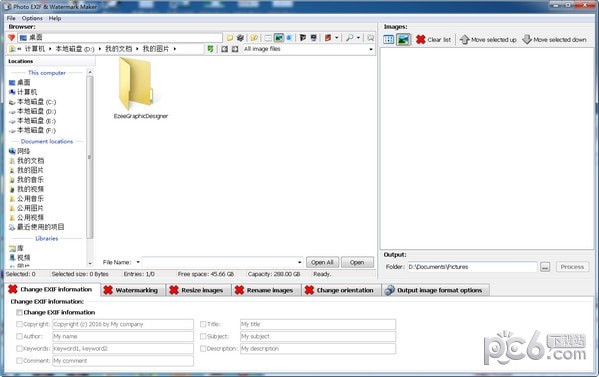Click the Move selected down arrow icon
Screen dimensions: 599x377
[527, 39]
